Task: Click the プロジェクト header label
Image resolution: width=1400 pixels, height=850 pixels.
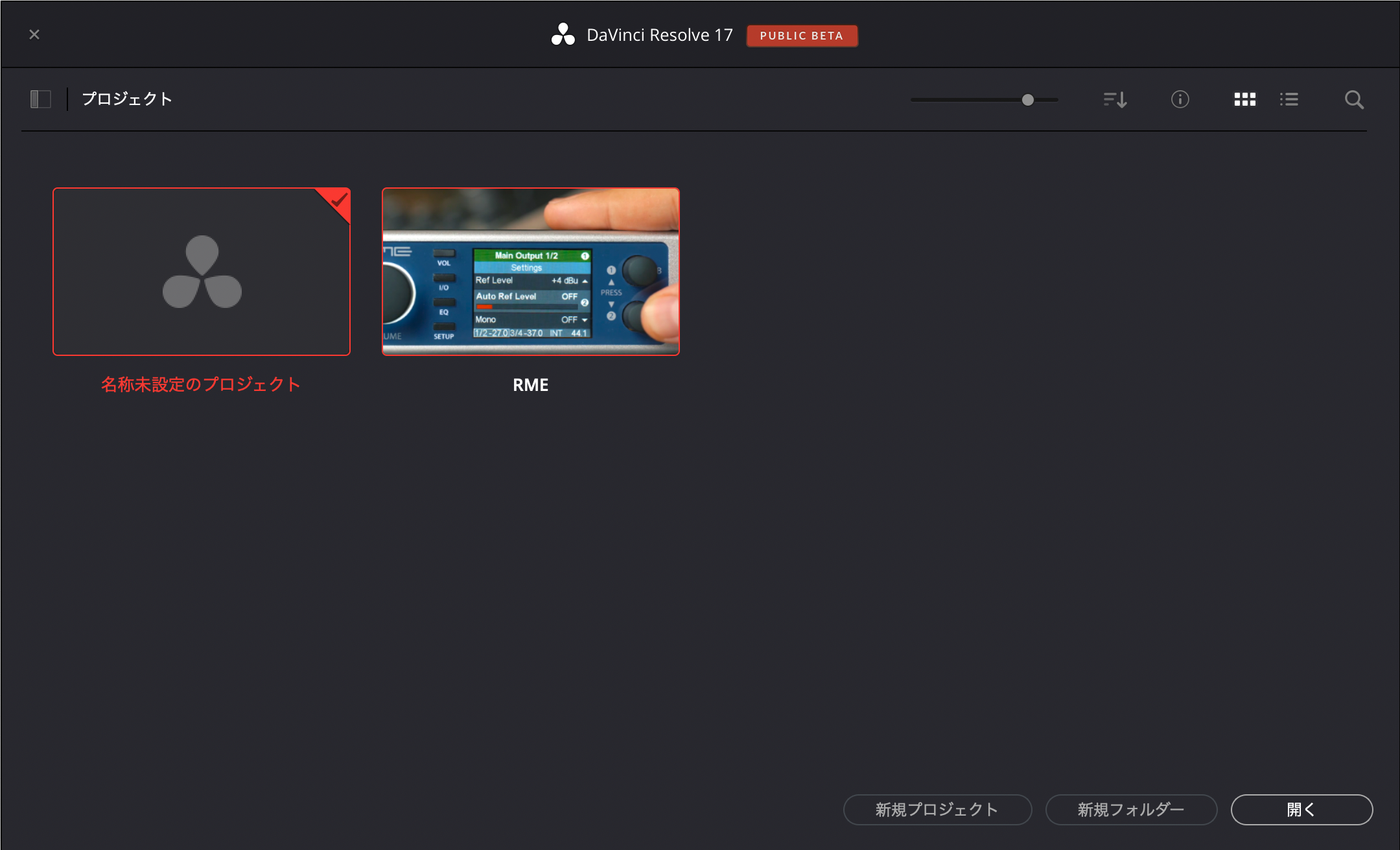Action: pos(127,99)
